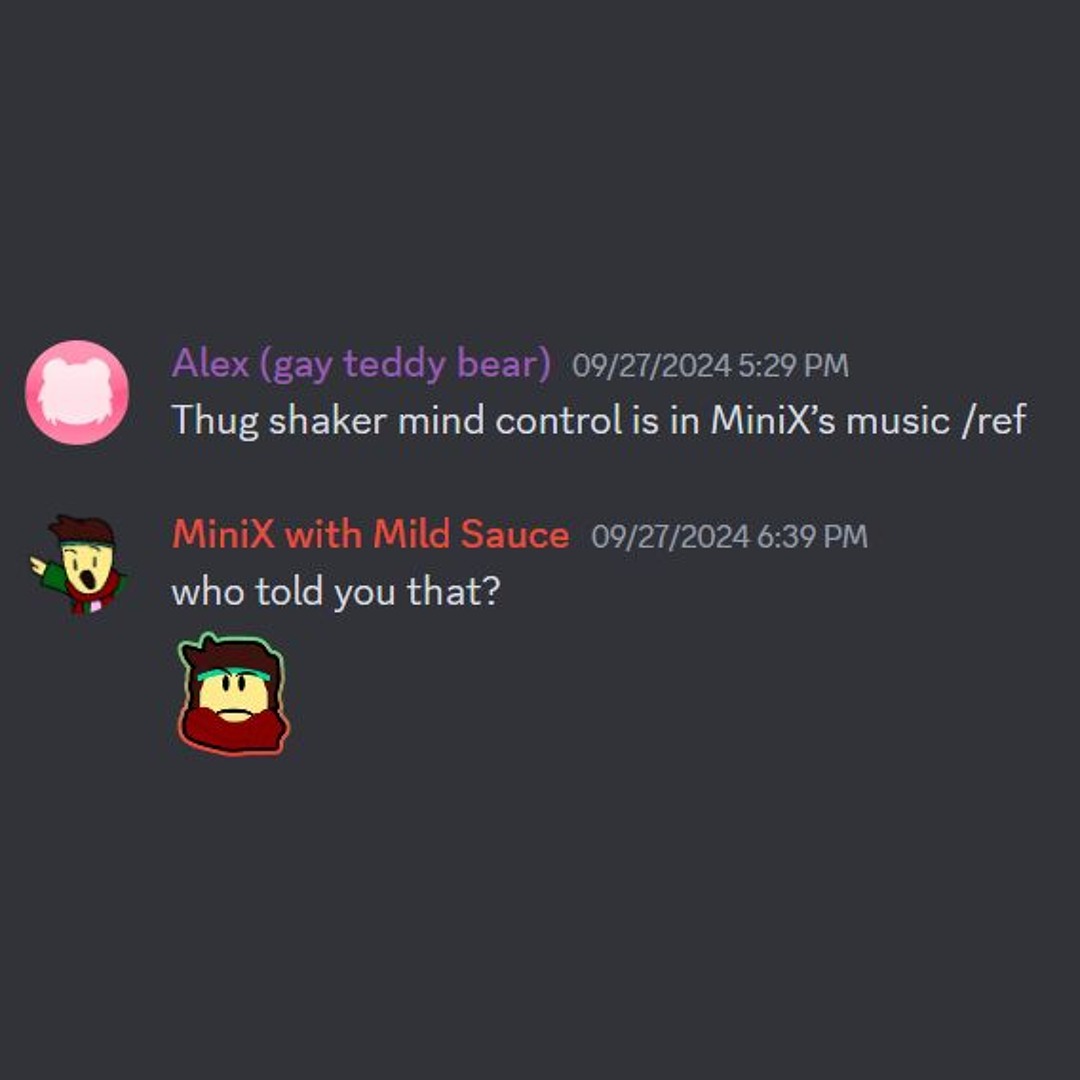This screenshot has height=1080, width=1080.
Task: Click the words "mind control" in Alex's message
Action: click(510, 420)
